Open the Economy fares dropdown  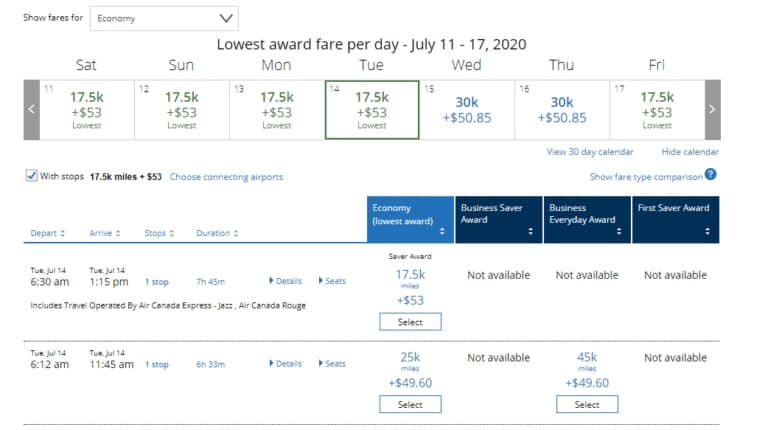point(164,19)
